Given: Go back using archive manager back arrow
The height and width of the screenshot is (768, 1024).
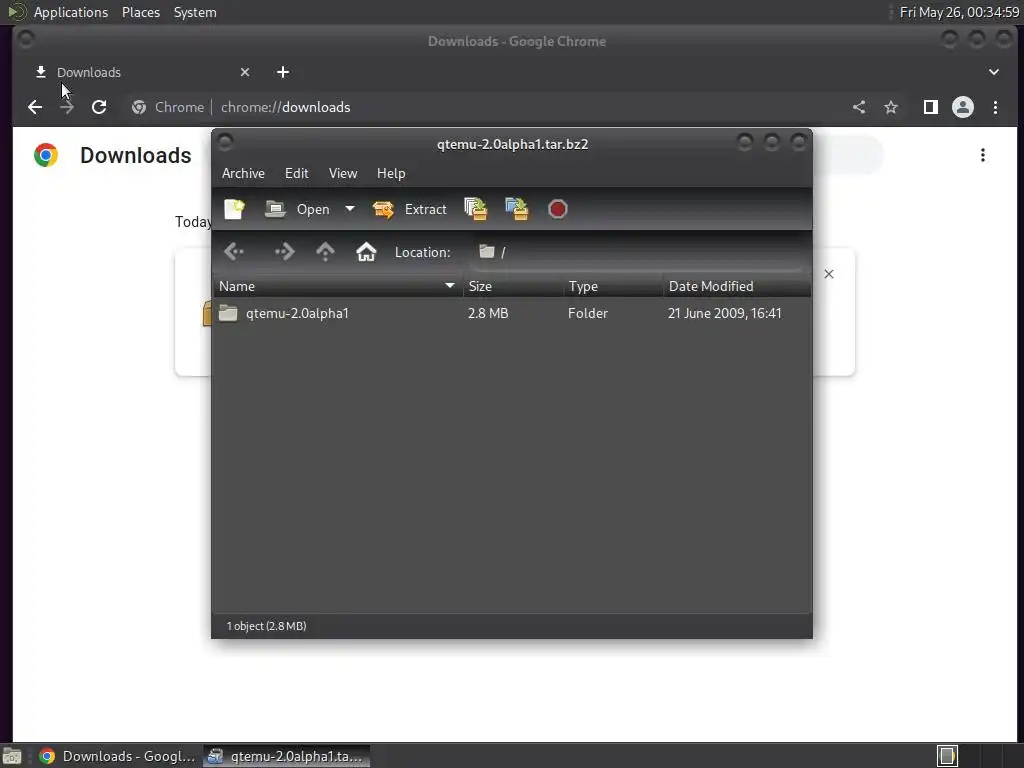Looking at the screenshot, I should point(234,251).
